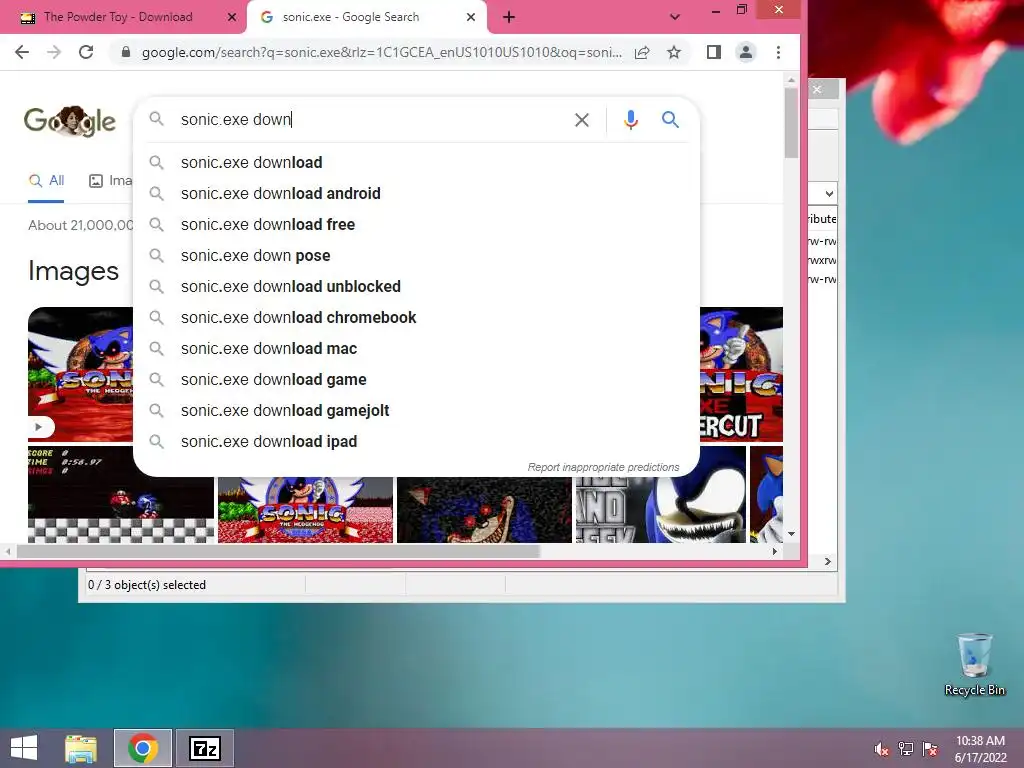Pick suggestion sonic.exe download gamejolt

pos(416,411)
